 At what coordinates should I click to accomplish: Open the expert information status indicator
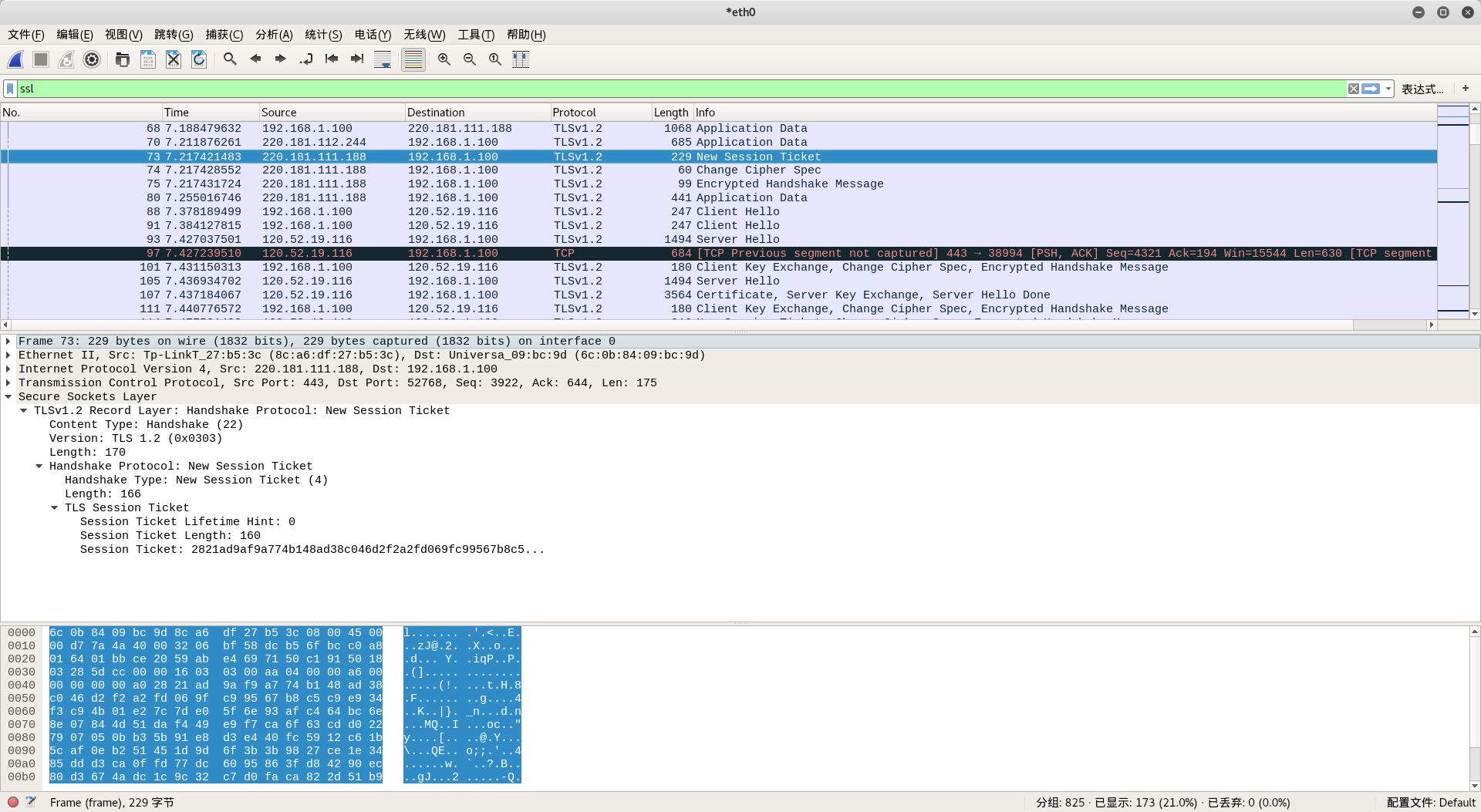13,802
